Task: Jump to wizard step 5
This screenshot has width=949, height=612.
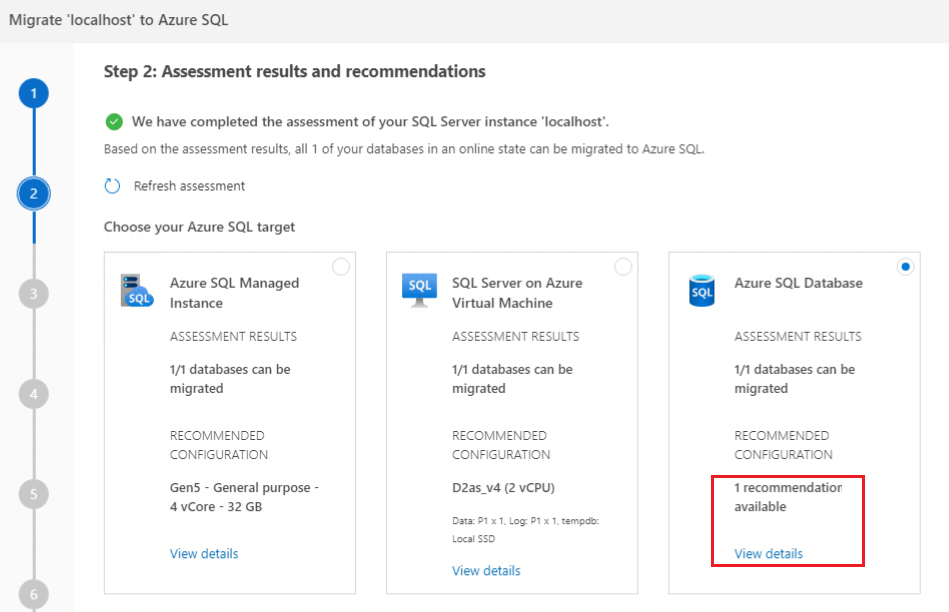Action: point(34,494)
